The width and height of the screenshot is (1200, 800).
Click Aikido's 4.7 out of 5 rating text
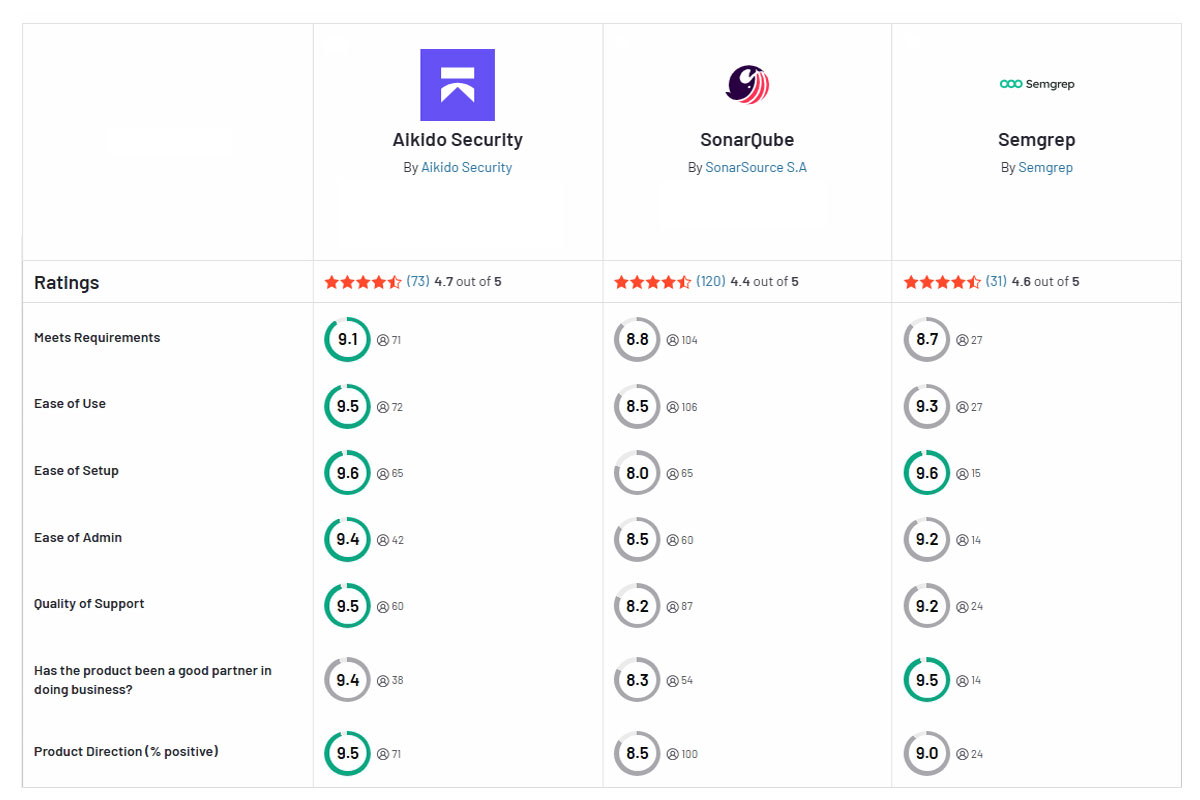tap(468, 282)
